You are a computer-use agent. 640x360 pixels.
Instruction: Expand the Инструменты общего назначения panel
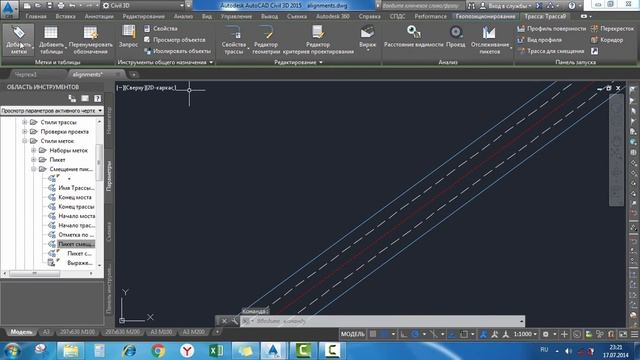coord(165,62)
